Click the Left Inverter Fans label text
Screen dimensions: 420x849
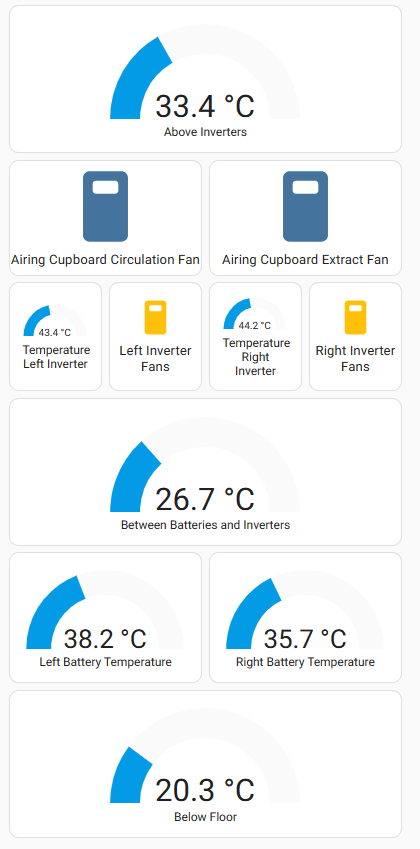coord(155,358)
